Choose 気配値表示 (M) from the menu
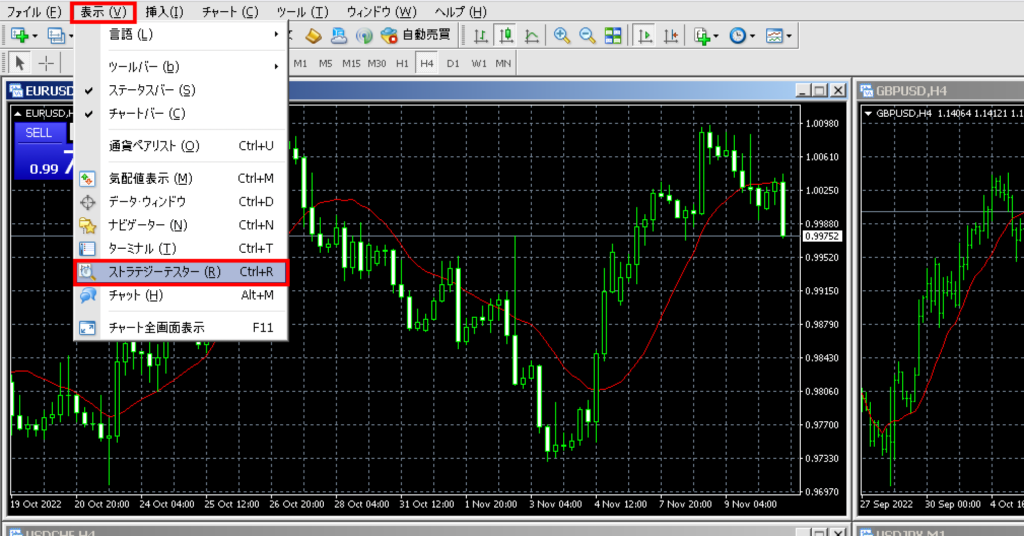 [x=180, y=178]
